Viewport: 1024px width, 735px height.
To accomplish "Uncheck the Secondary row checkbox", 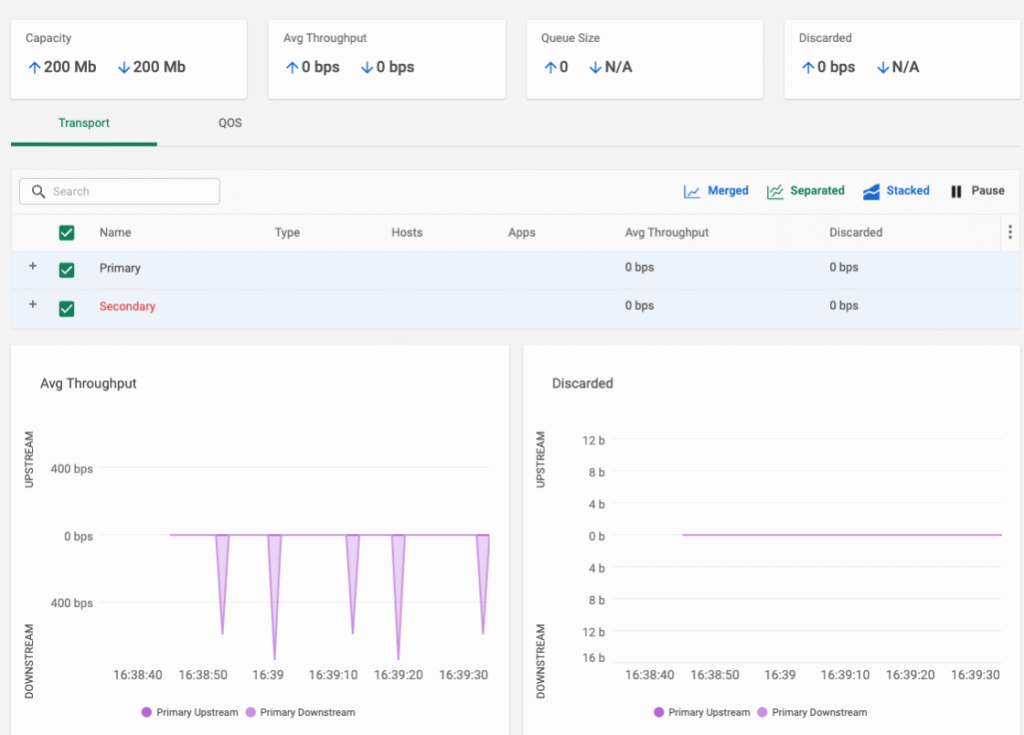I will [66, 308].
